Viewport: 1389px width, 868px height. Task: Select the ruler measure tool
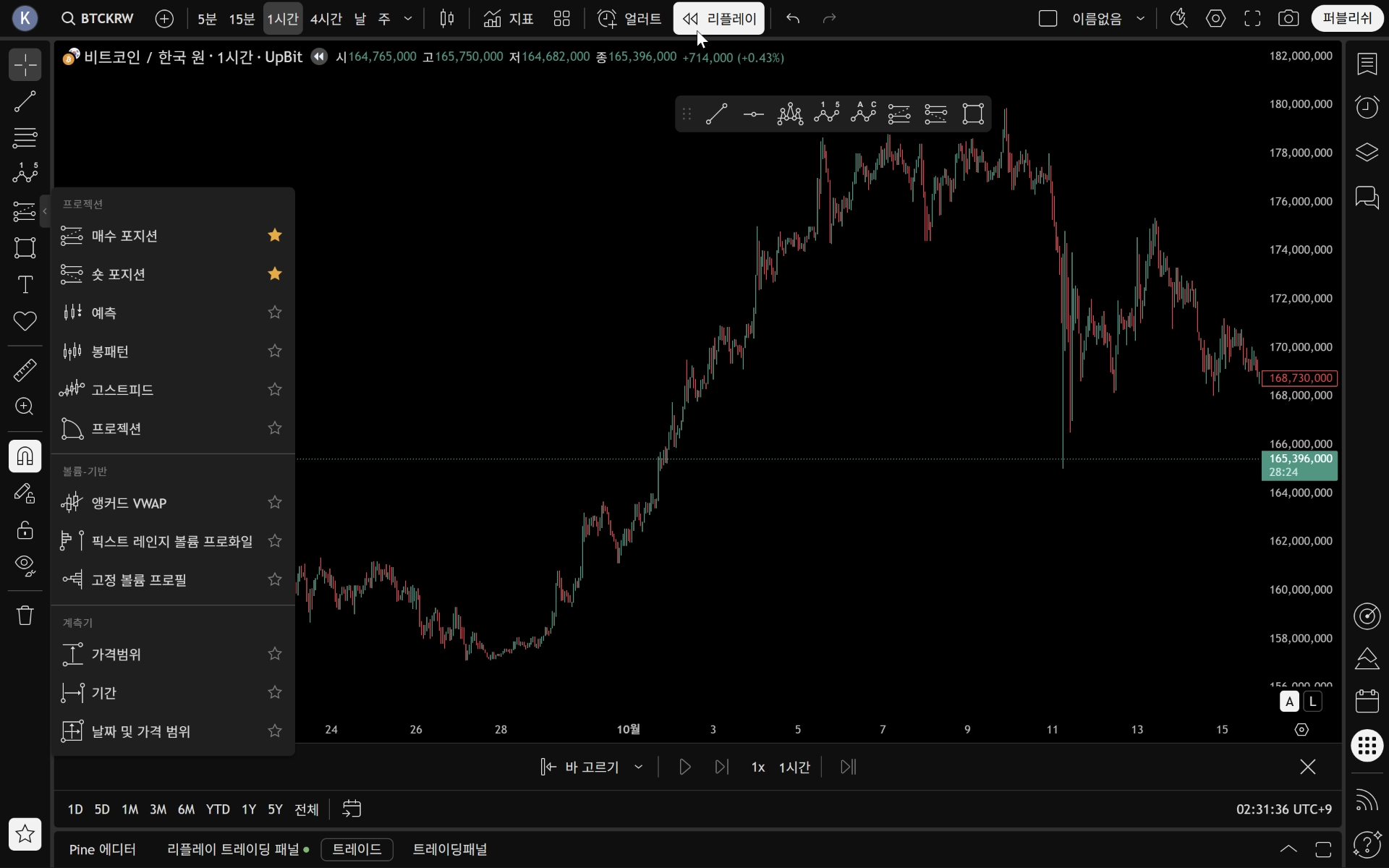click(25, 370)
